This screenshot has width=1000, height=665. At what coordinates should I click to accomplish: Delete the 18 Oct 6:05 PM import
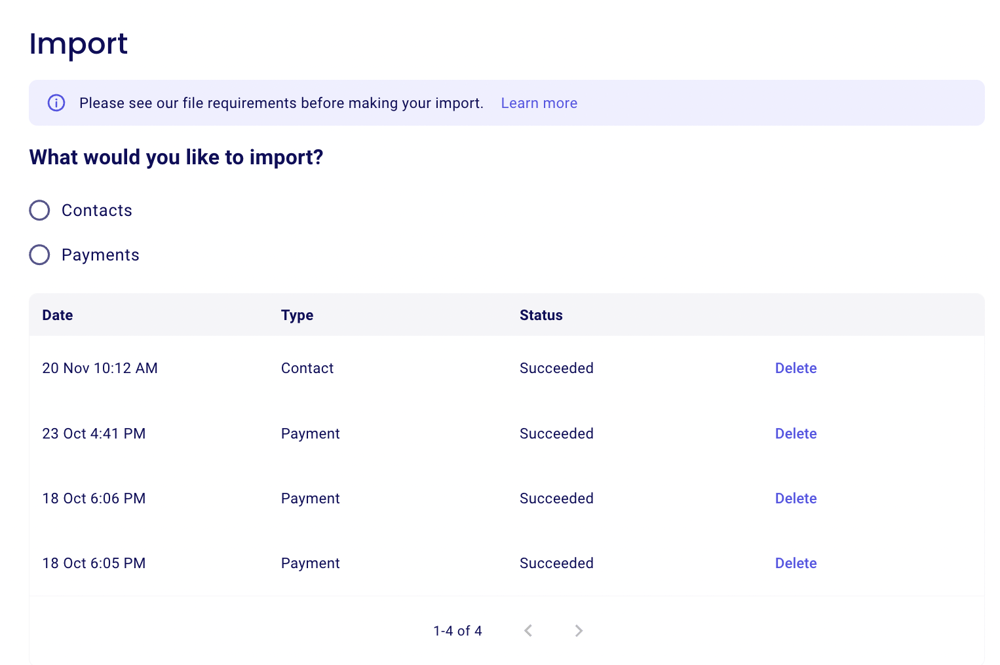point(795,563)
